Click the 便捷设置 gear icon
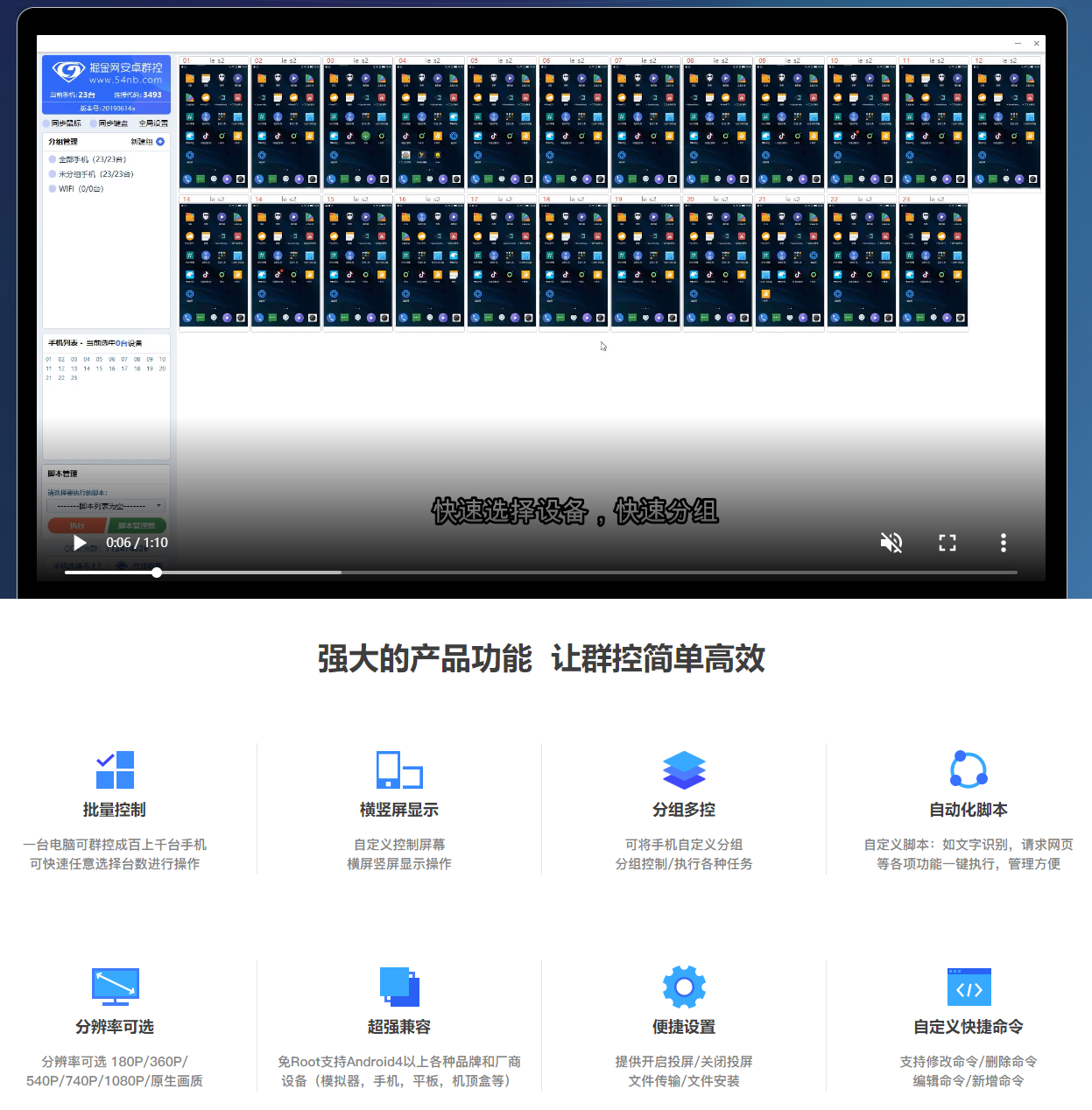 pos(684,987)
